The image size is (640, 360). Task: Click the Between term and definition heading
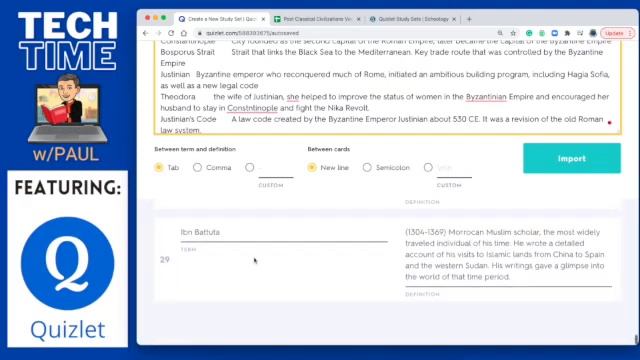[x=195, y=149]
